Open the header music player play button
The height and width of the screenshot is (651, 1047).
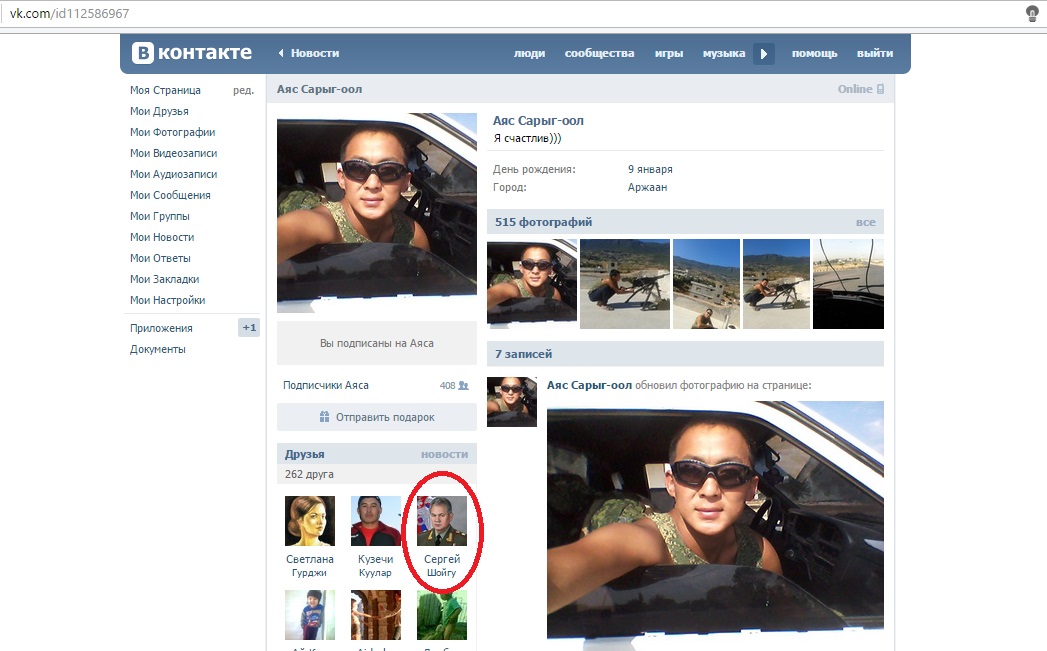[764, 53]
